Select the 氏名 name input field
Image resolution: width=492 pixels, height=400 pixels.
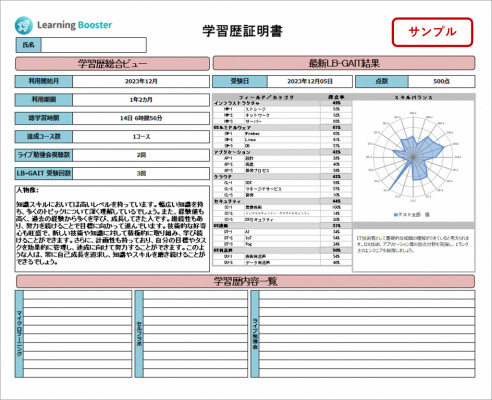(94, 45)
